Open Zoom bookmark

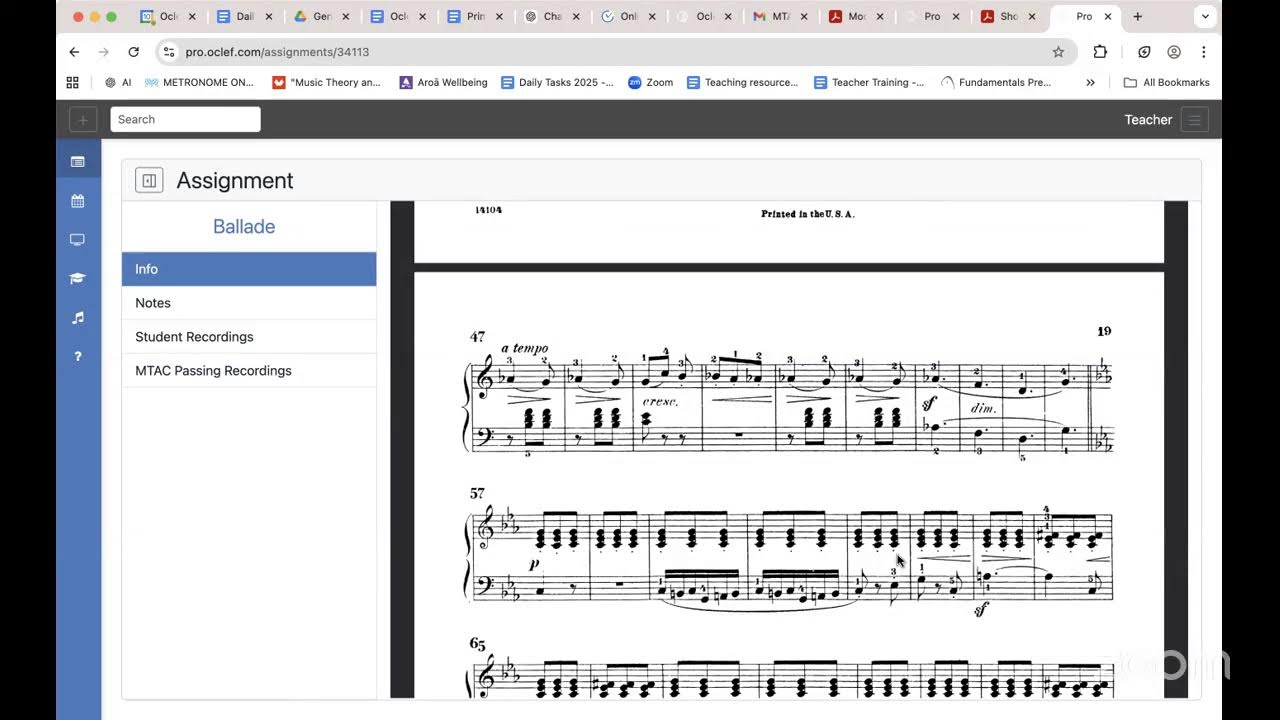tap(650, 83)
